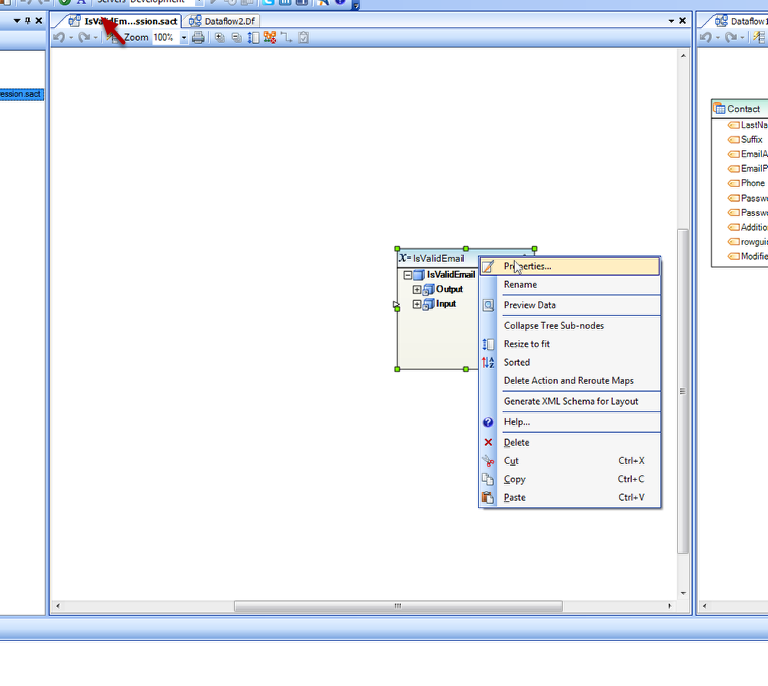Click the scissors Cut icon
The height and width of the screenshot is (686, 768).
coord(488,461)
